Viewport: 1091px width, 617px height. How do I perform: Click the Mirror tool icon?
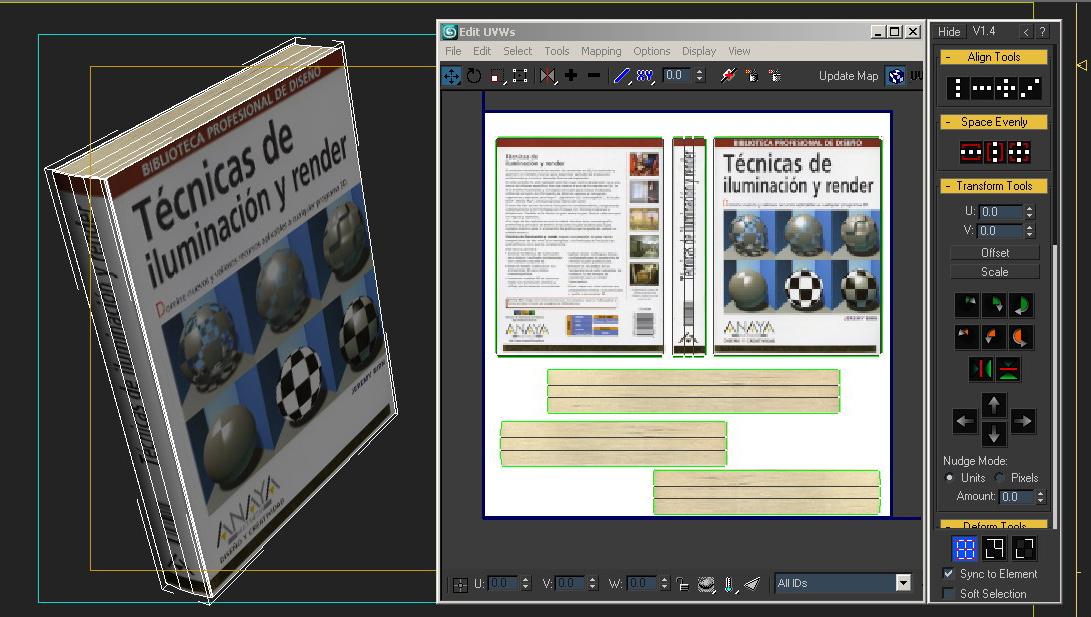548,76
